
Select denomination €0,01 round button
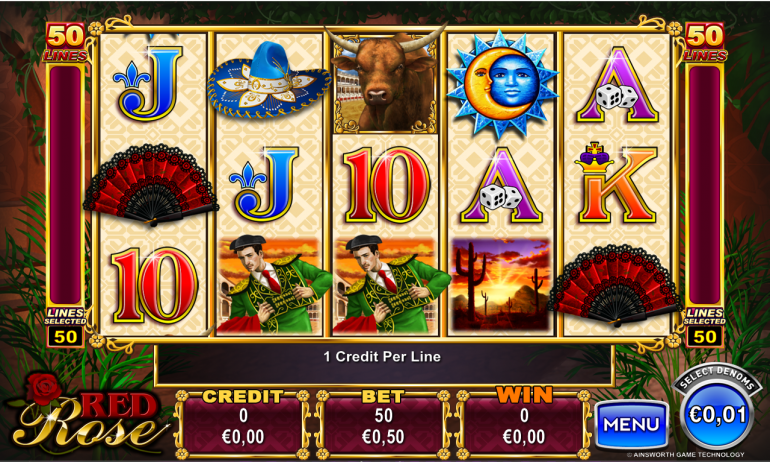(717, 415)
